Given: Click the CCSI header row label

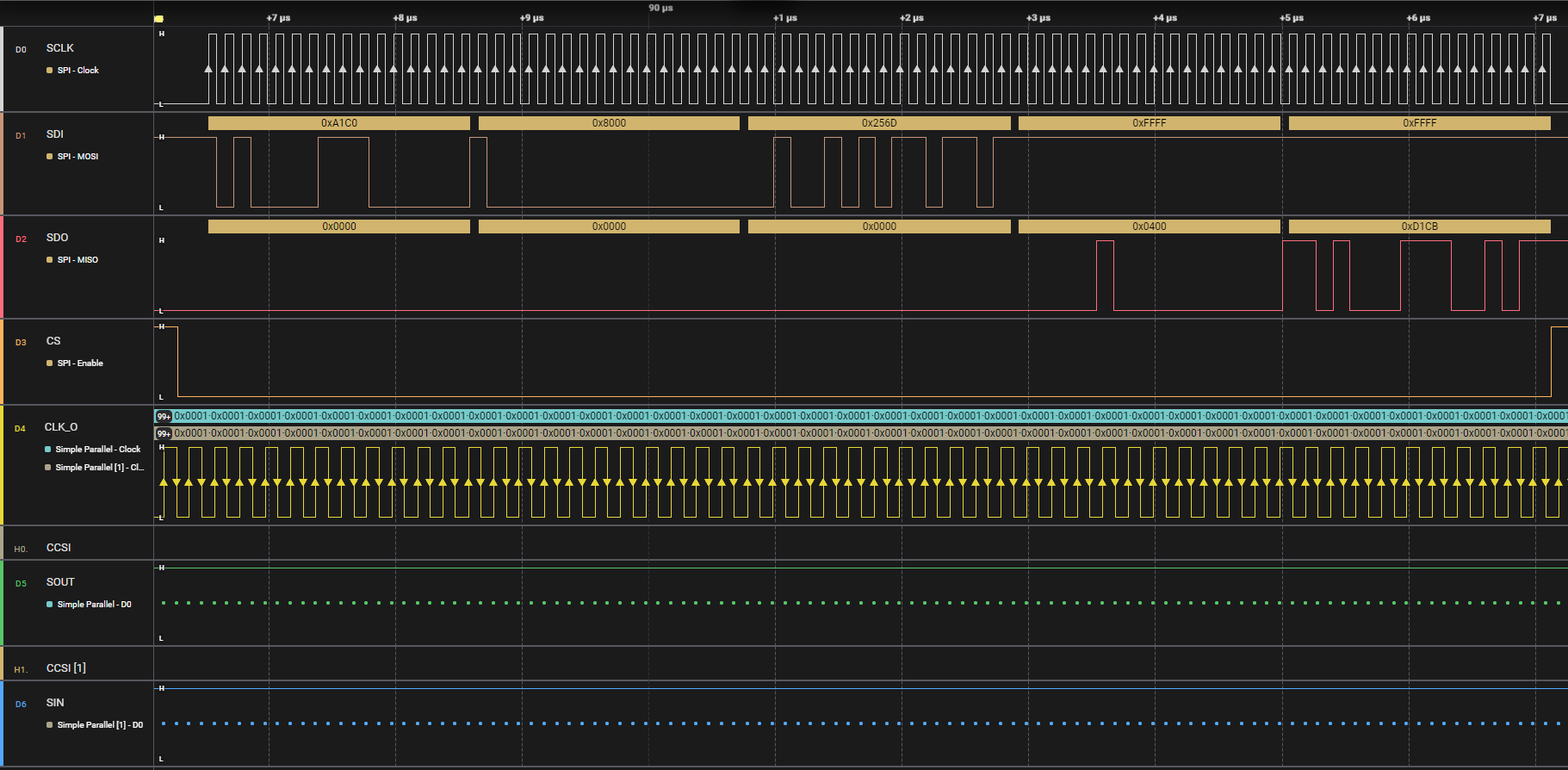Looking at the screenshot, I should tap(59, 548).
